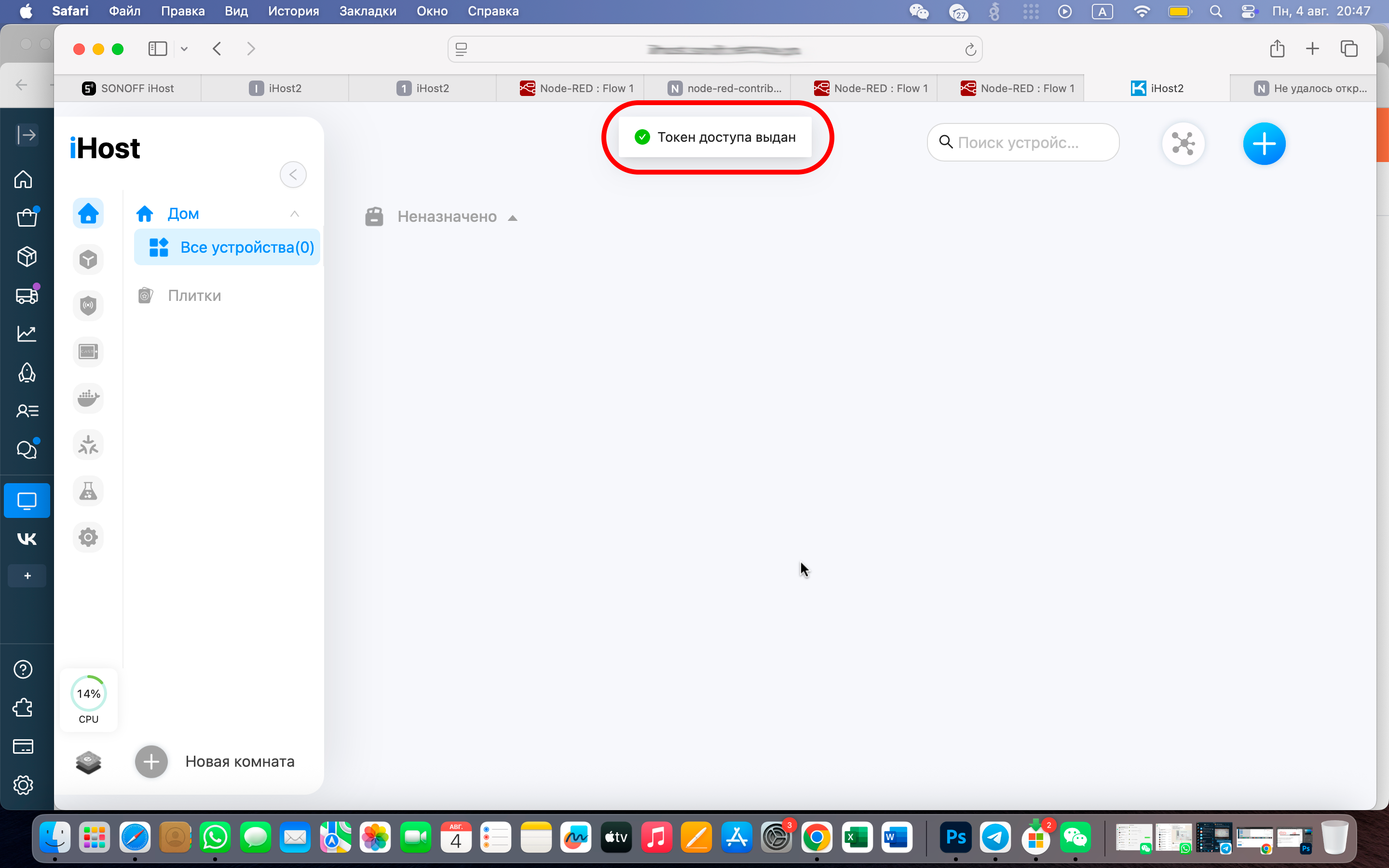Open the Docker add-ons sidebar icon
The width and height of the screenshot is (1389, 868).
pyautogui.click(x=88, y=398)
